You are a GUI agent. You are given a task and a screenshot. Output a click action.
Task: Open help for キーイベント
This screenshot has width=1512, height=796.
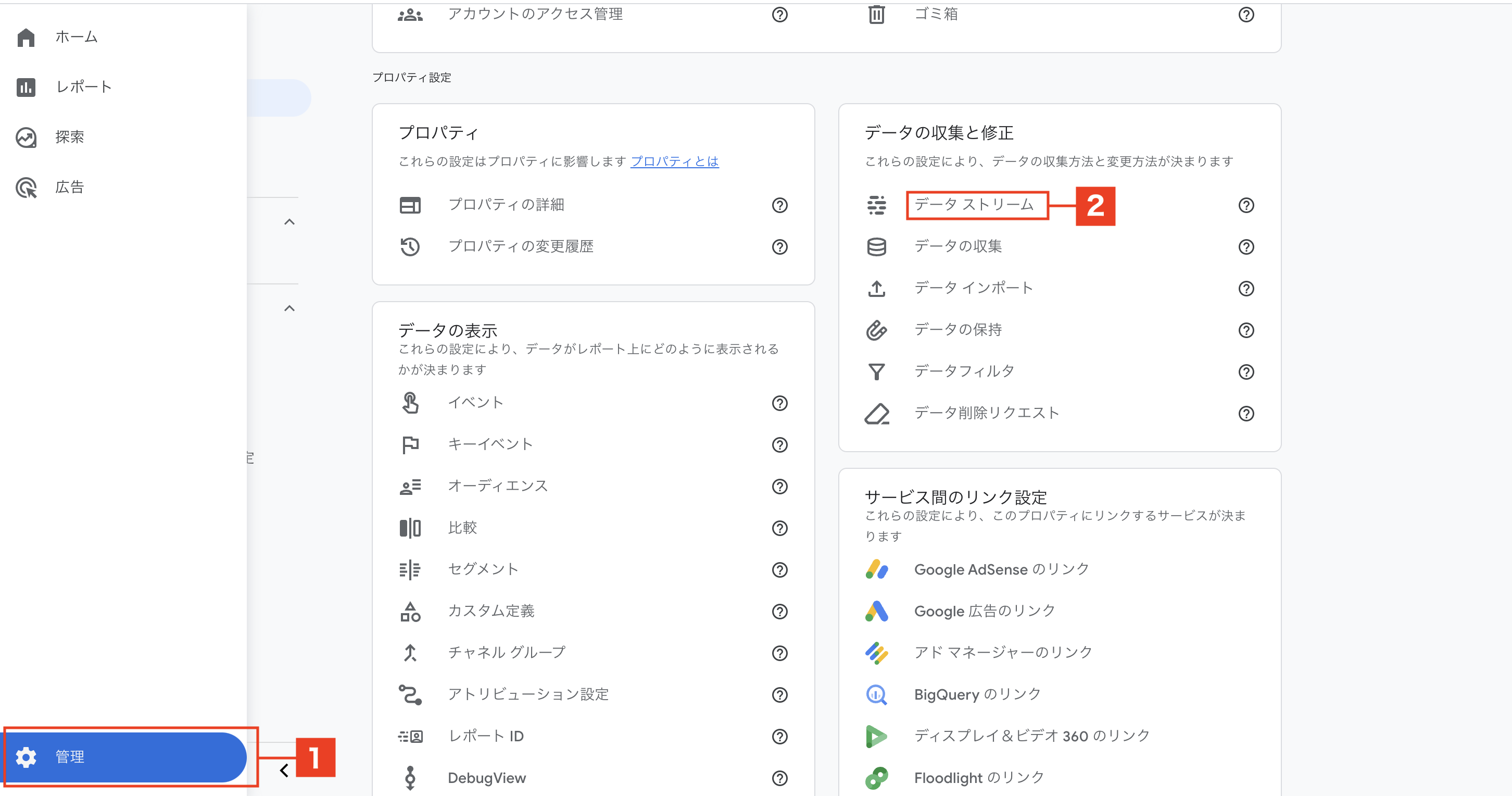779,445
